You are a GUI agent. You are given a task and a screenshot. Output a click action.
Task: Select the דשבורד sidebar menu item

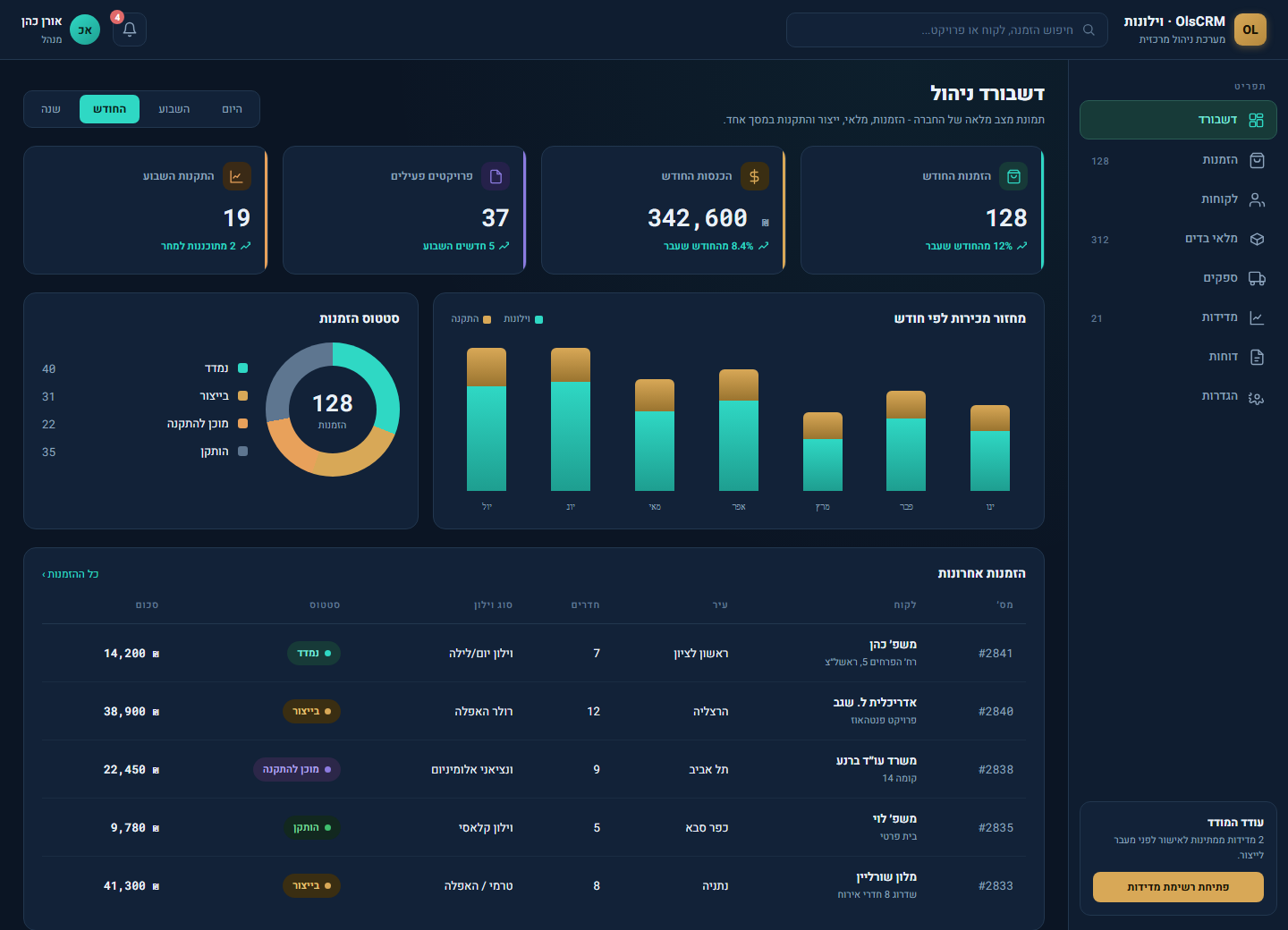coord(1178,120)
